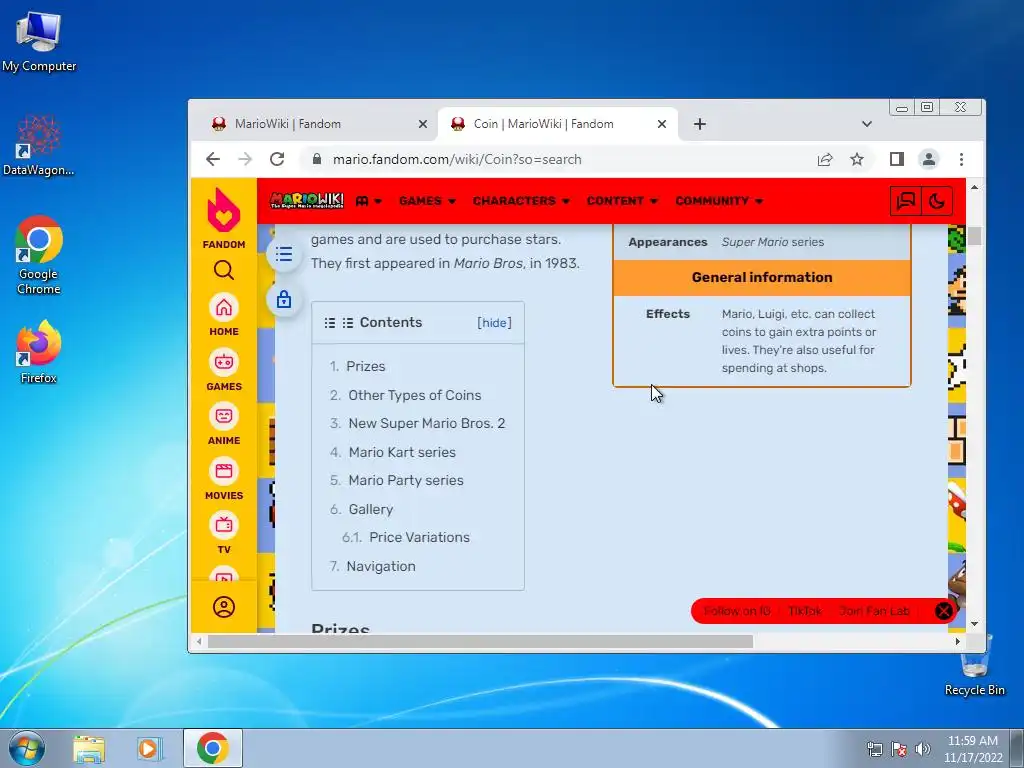Select Recycle Bin desktop icon
Screen dimensions: 1024x768
tap(974, 665)
